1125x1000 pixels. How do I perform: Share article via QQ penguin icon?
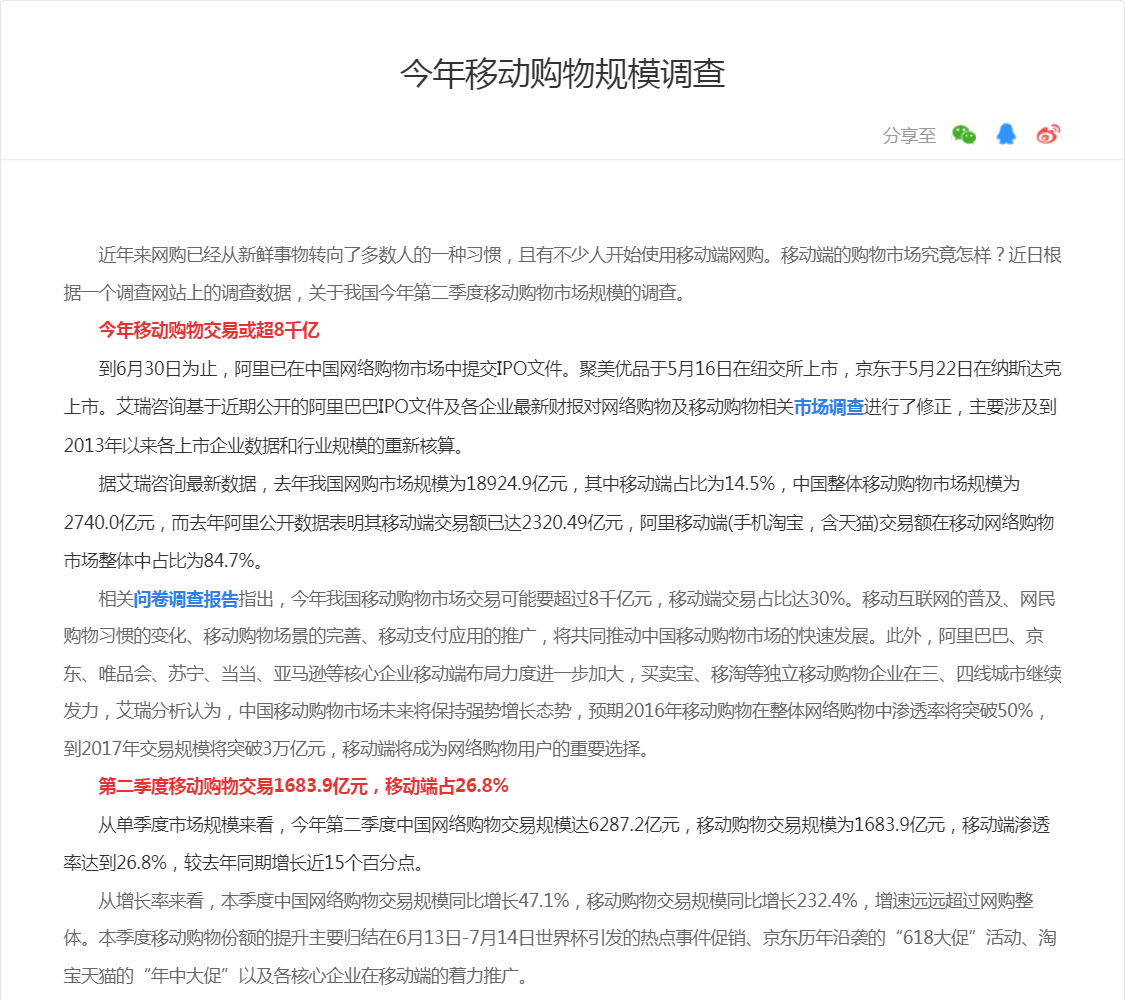(1006, 134)
